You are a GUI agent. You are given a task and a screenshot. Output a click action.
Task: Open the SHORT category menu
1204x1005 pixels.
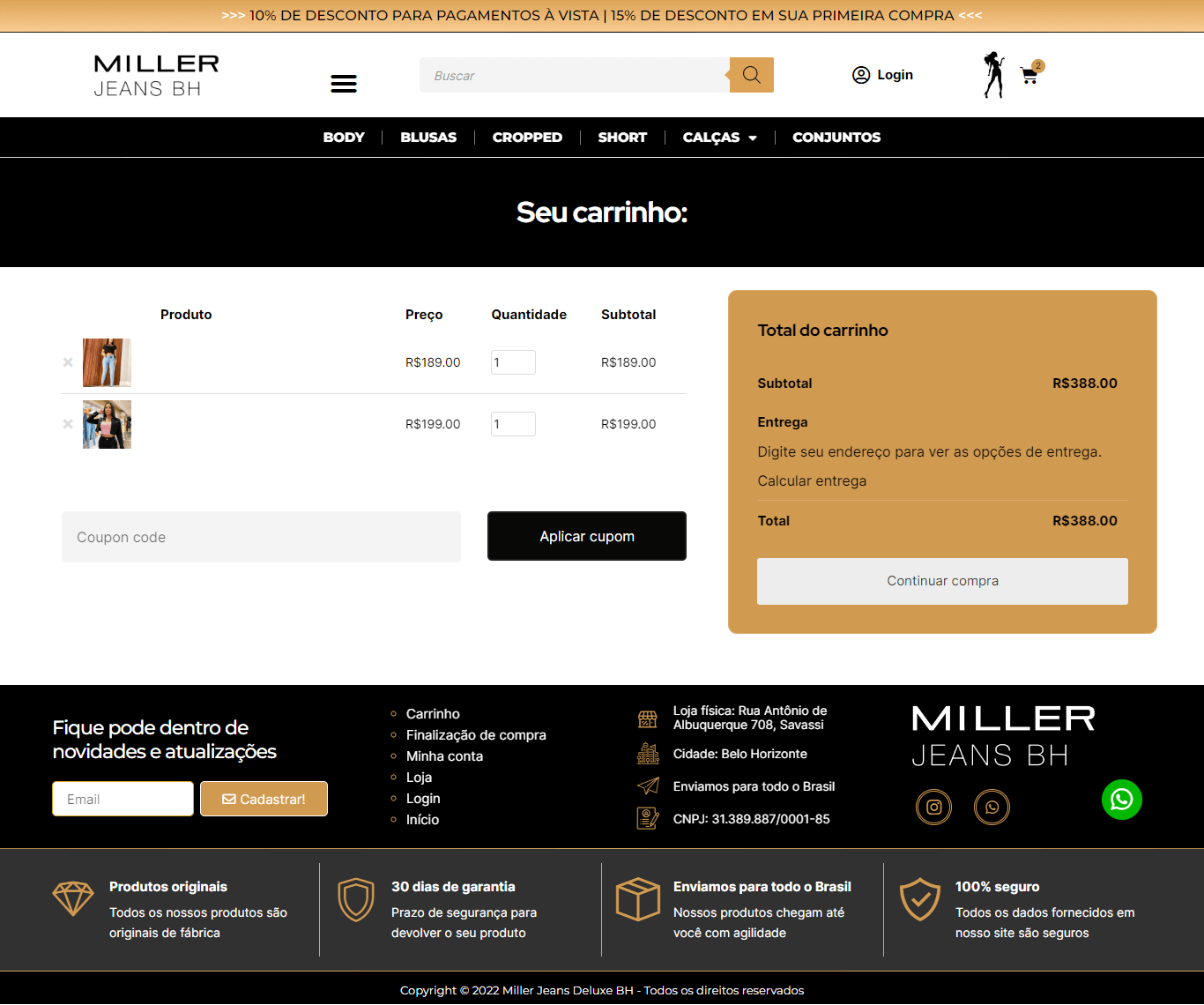pyautogui.click(x=622, y=138)
